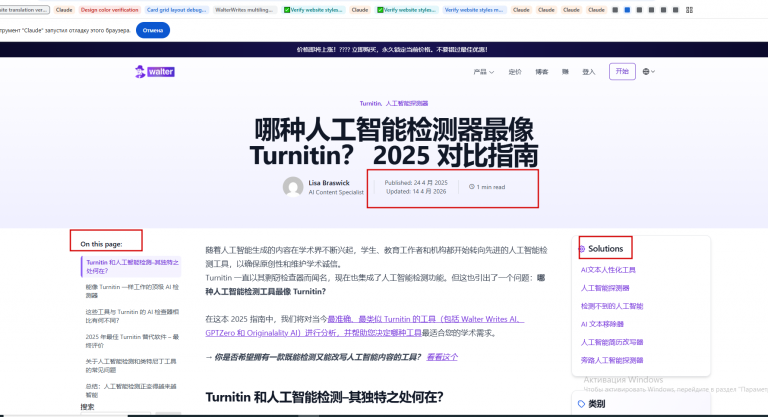768x417 pixels.
Task: Open the 看看这个 italic link
Action: click(442, 357)
